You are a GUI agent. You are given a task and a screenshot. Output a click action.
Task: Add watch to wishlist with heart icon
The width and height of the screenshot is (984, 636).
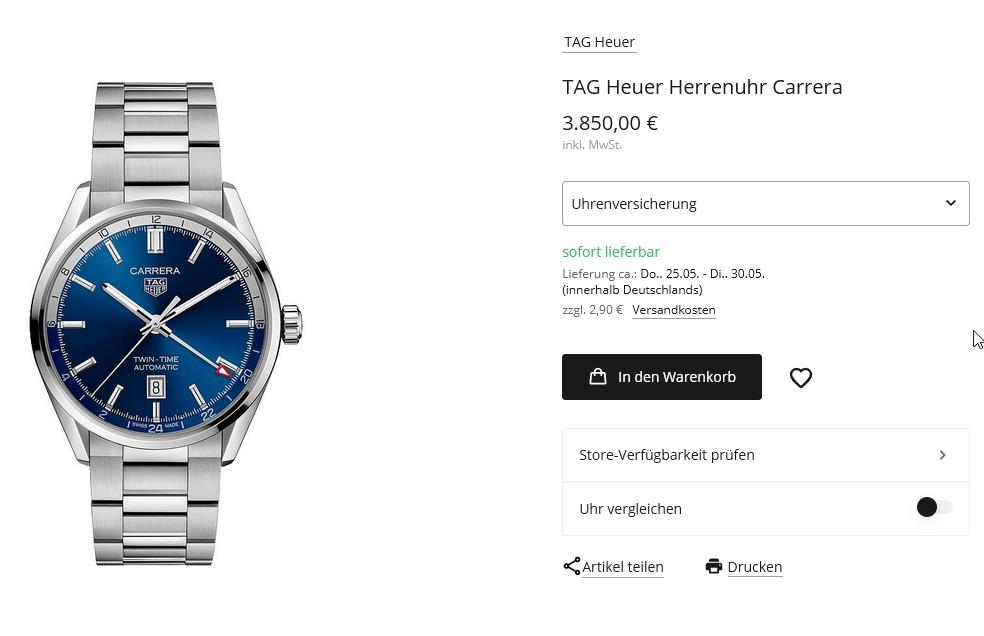coord(800,377)
